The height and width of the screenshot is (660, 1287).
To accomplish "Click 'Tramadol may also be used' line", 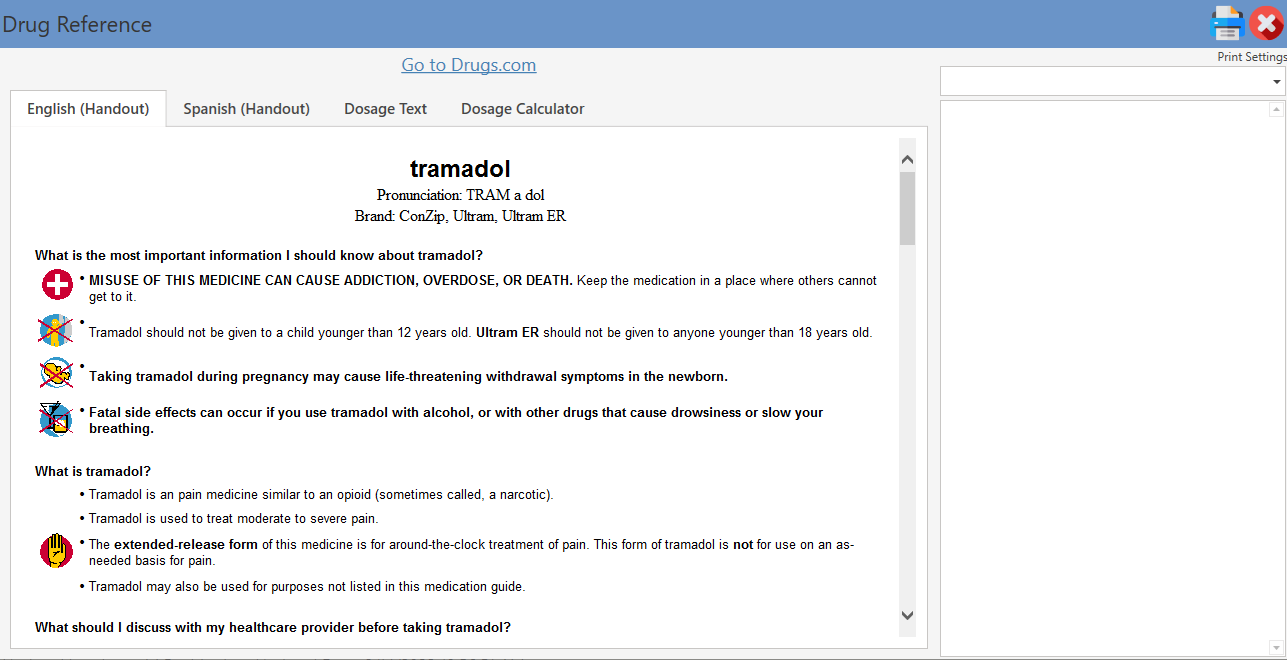I will 307,586.
